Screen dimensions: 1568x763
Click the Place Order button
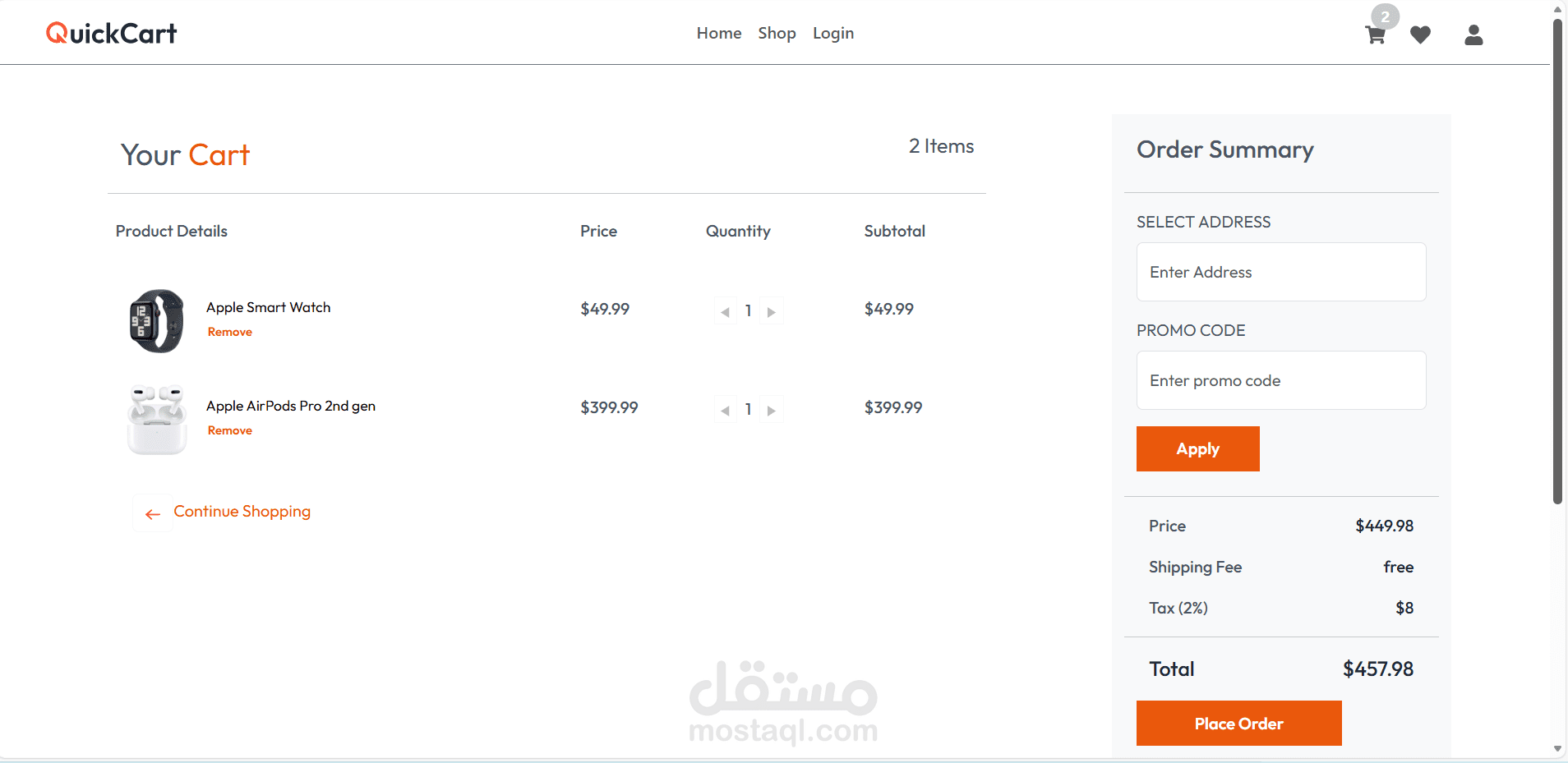click(1238, 723)
